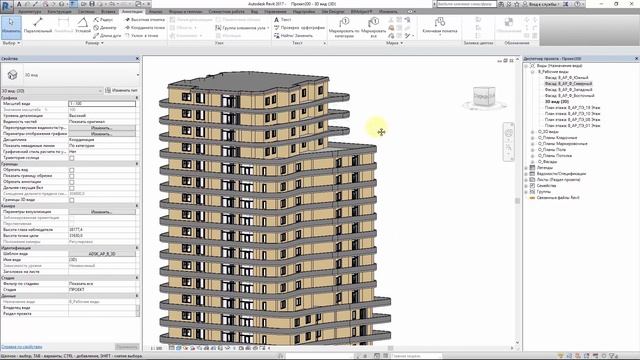Click Маркировать по категории tag tool
640x360 pixels.
(x=344, y=27)
